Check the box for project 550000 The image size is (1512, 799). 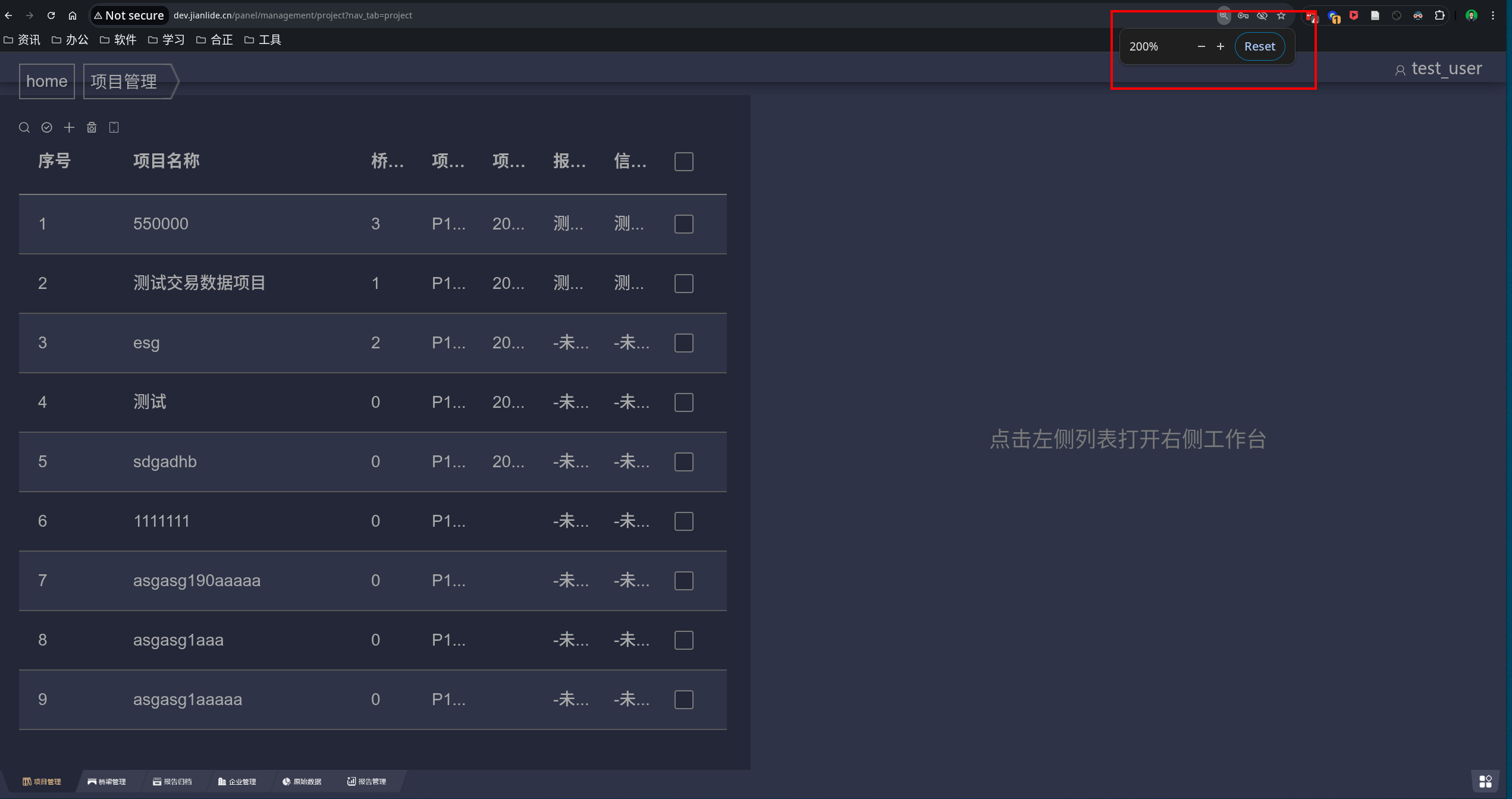click(x=683, y=224)
